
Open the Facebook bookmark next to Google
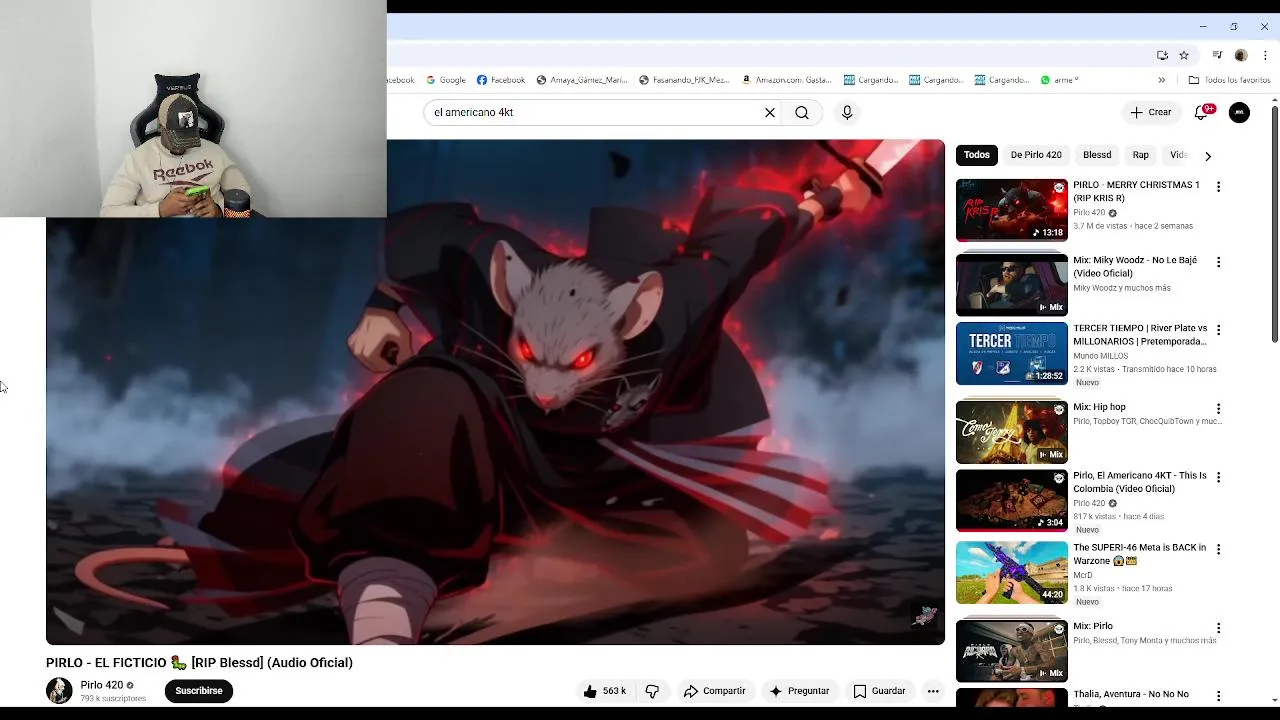[x=501, y=80]
